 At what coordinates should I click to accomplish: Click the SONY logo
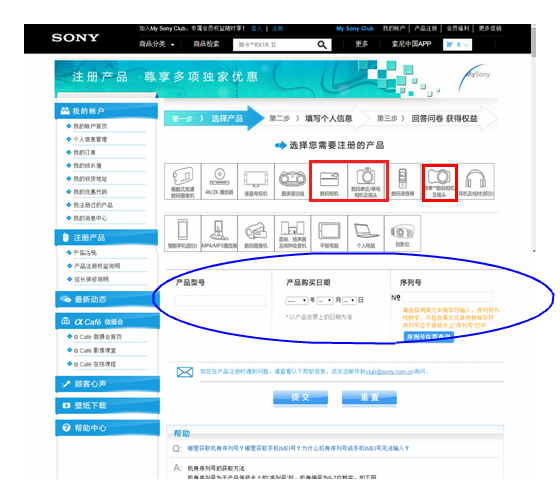(75, 38)
